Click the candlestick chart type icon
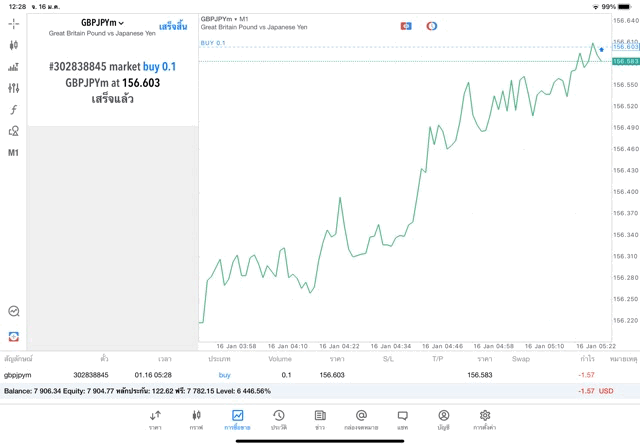 14,45
